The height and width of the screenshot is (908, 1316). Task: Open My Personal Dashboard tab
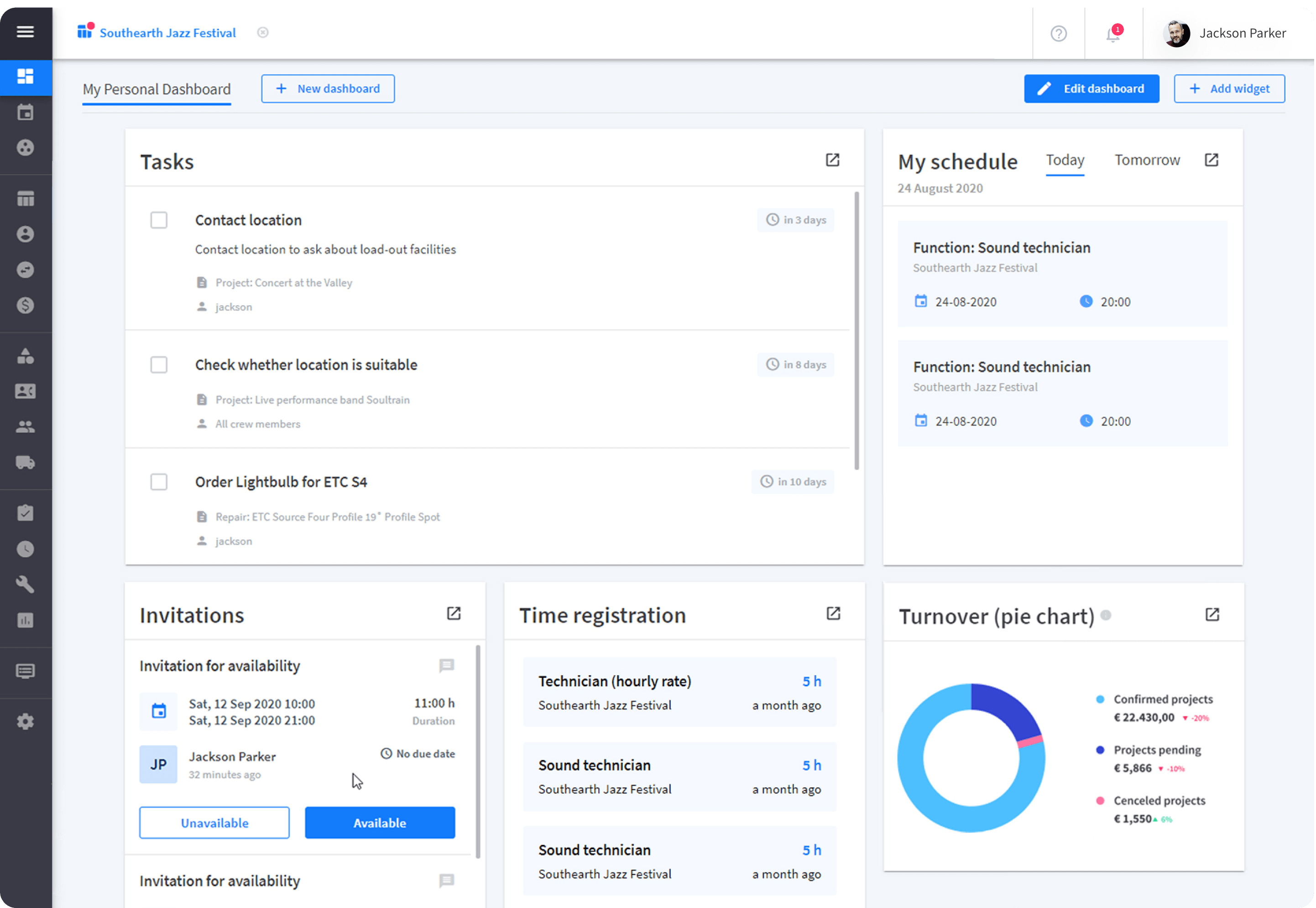tap(156, 89)
